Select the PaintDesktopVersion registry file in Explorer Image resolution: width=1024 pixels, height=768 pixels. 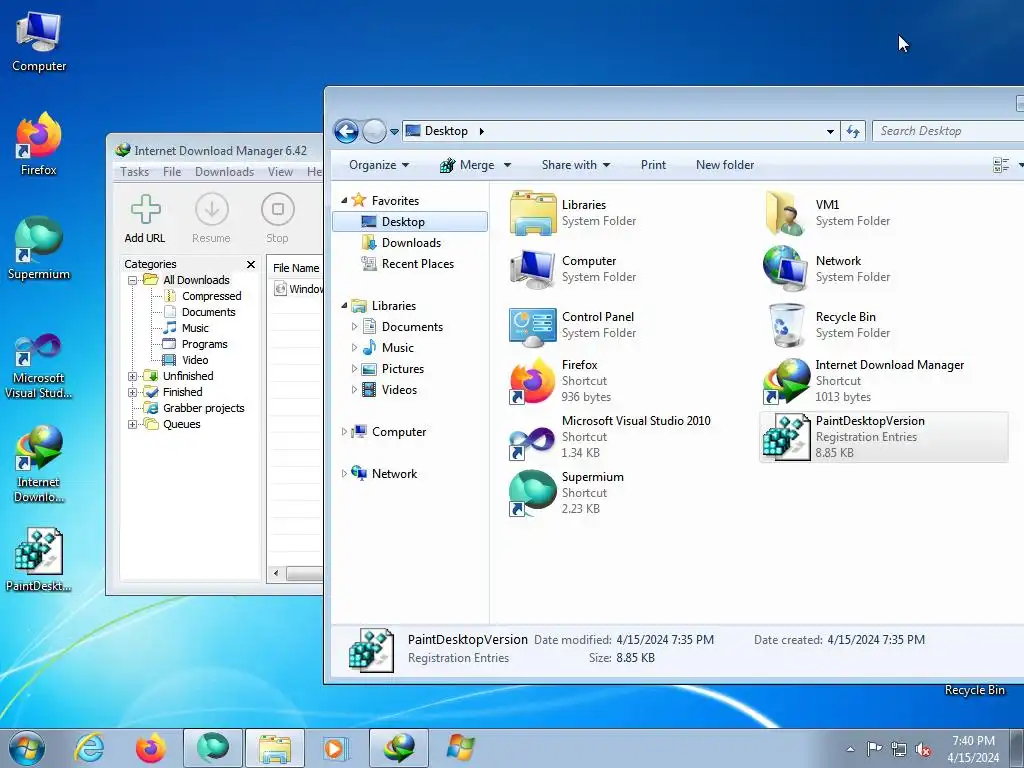tap(884, 437)
